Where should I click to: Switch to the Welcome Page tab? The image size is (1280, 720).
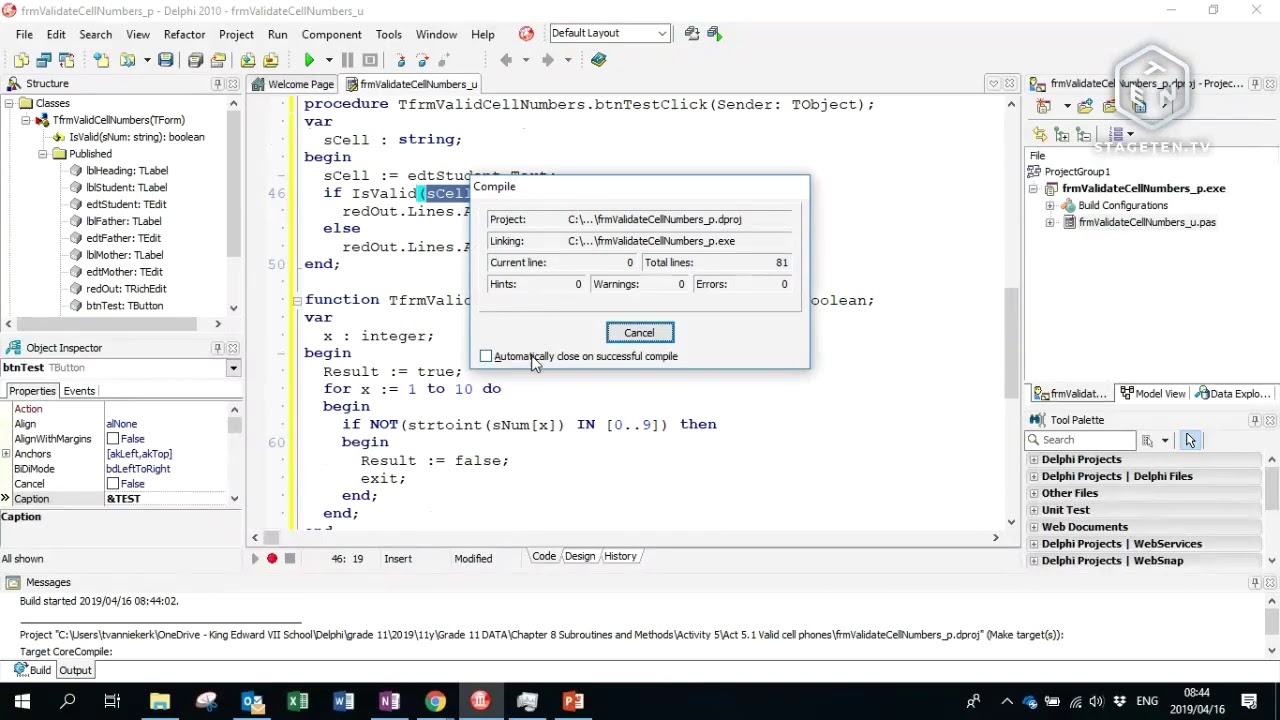(293, 84)
